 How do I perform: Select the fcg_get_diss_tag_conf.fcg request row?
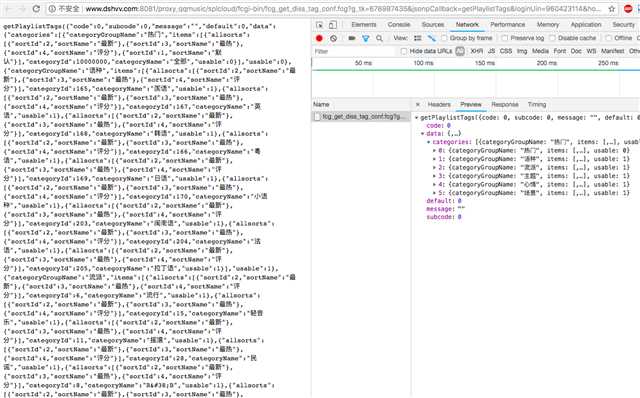[x=361, y=117]
